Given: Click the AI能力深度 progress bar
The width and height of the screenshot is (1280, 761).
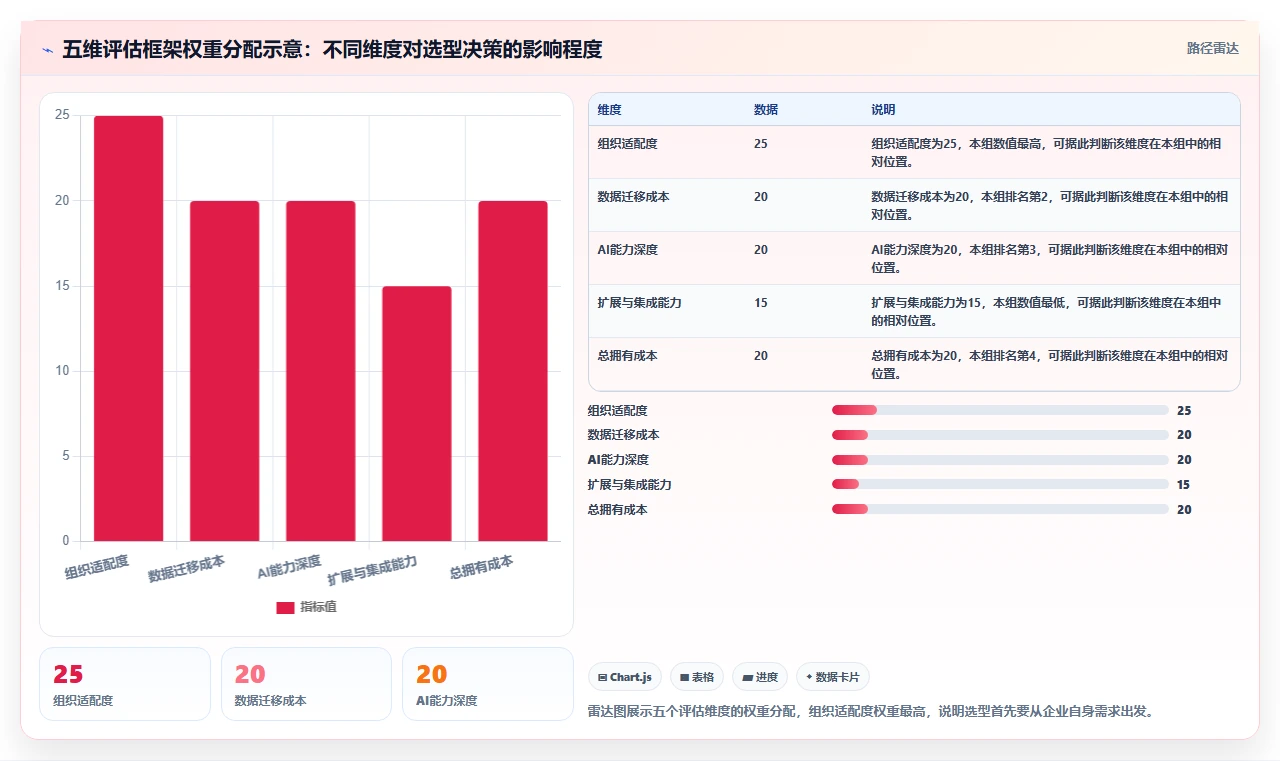Looking at the screenshot, I should point(1000,460).
